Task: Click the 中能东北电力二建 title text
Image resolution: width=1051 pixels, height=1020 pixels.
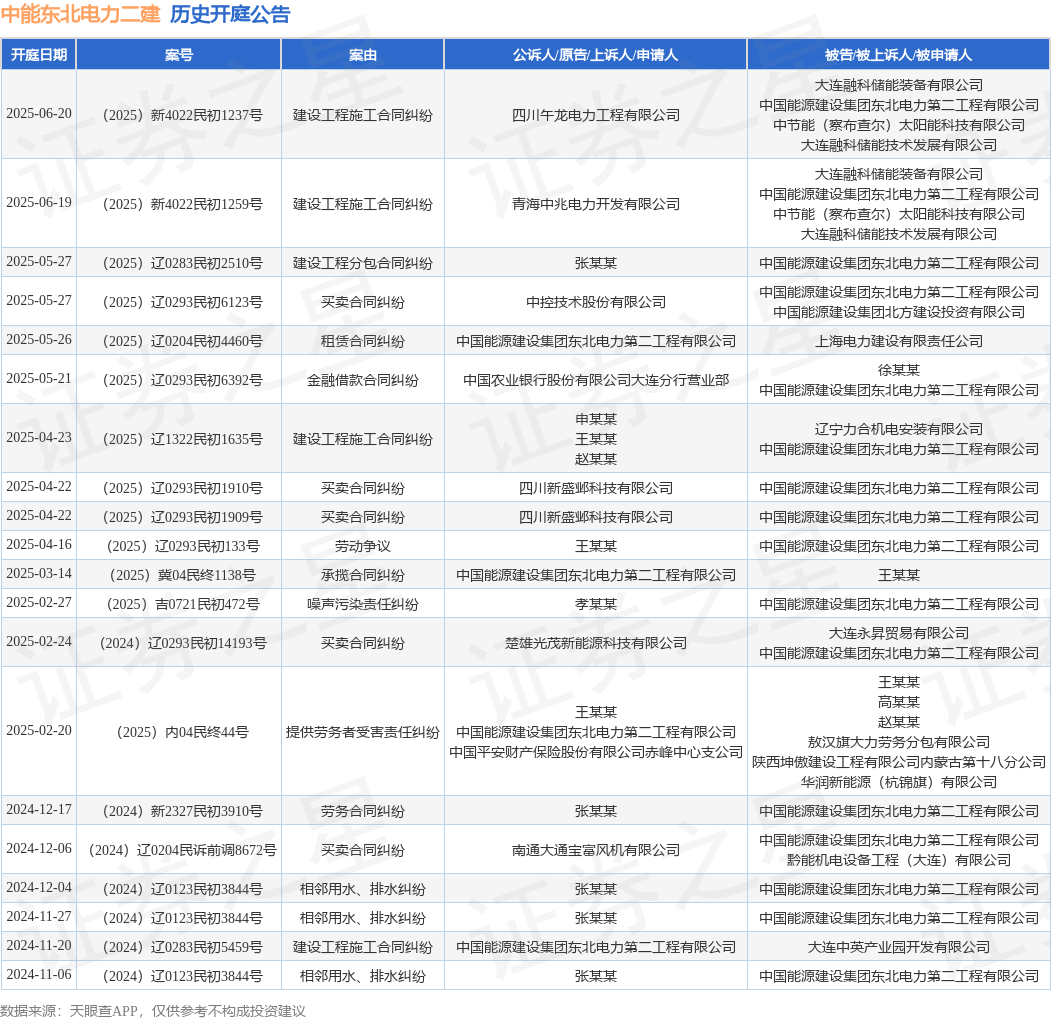Action: (x=80, y=14)
